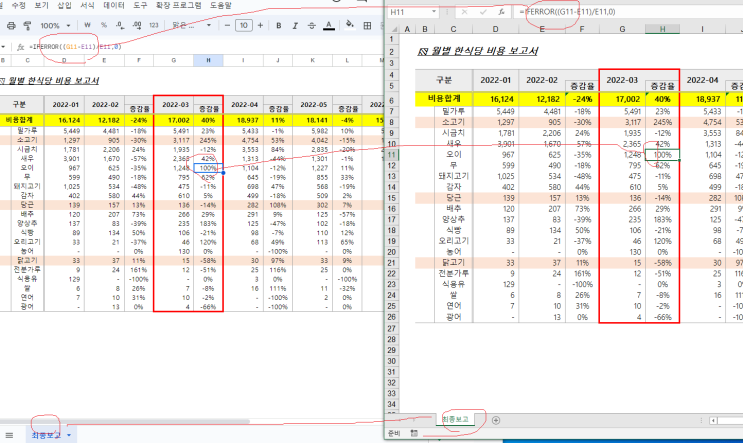Select the 17,002 total cell in Excel

pyautogui.click(x=622, y=99)
